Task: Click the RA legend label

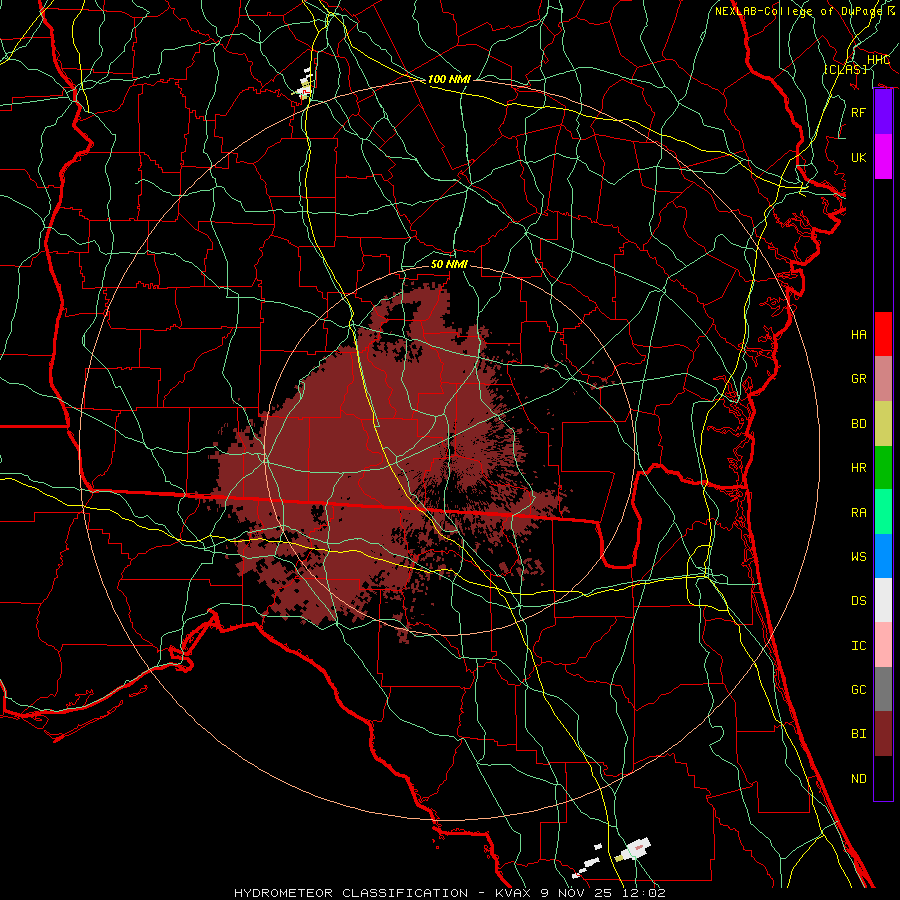Action: click(x=859, y=513)
